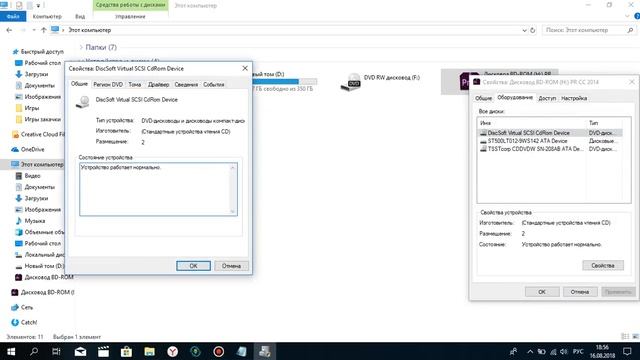Image resolution: width=640 pixels, height=360 pixels.
Task: Select Этот компьютер in navigation pane
Action: click(37, 164)
